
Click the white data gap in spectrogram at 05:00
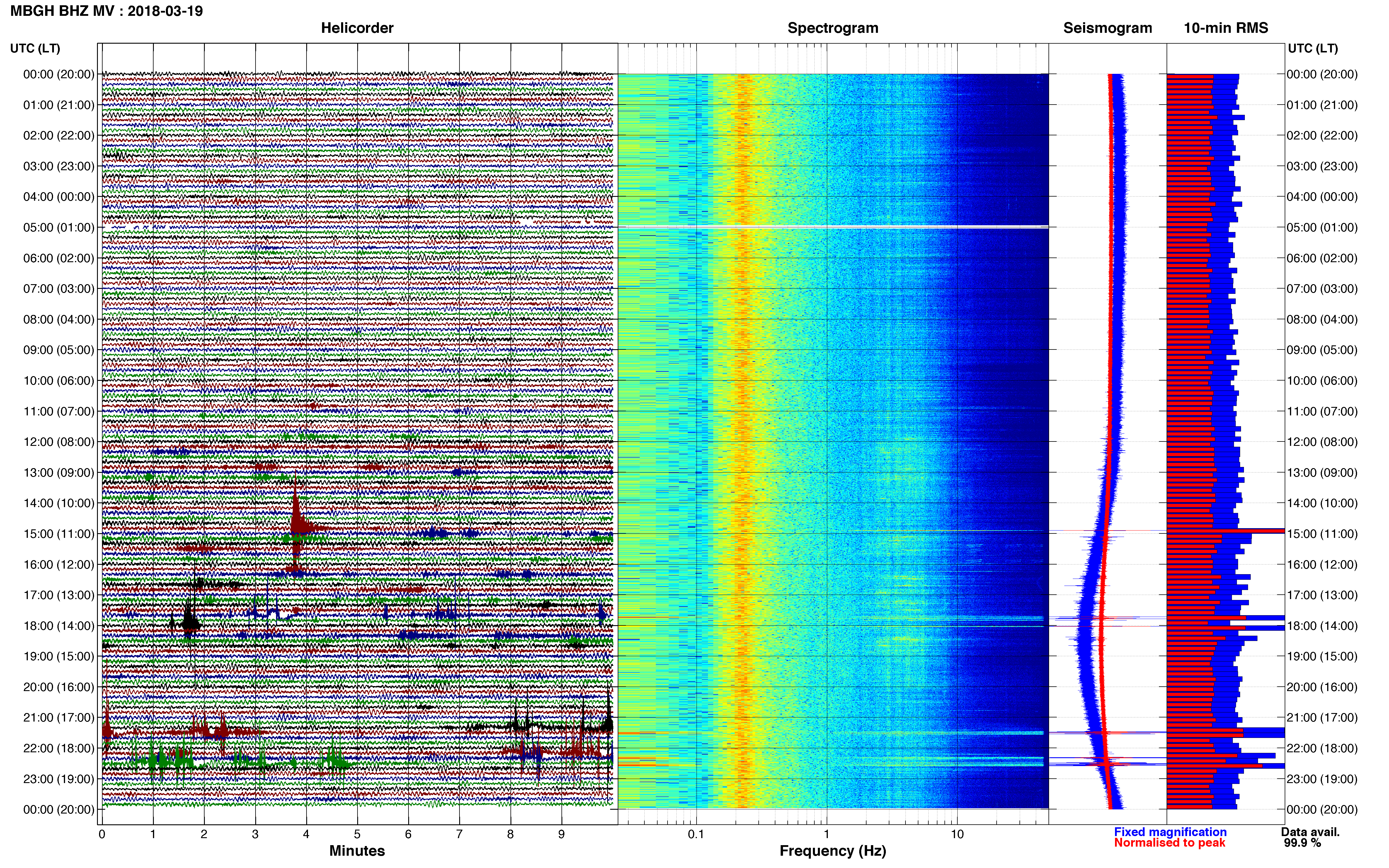(x=833, y=227)
